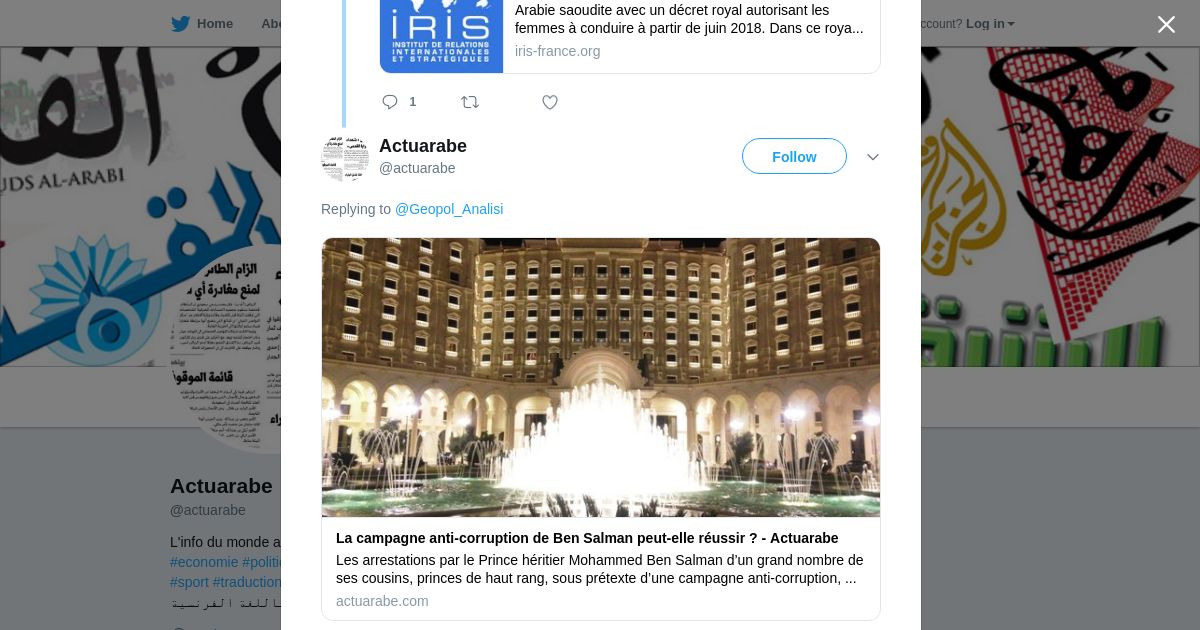
Task: Follow the Actuarabe account
Action: 794,157
